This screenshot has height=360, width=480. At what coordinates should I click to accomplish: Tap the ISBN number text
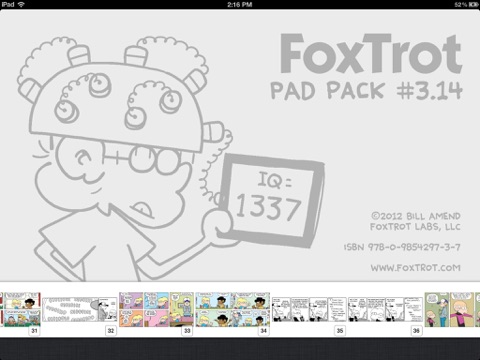click(x=402, y=247)
